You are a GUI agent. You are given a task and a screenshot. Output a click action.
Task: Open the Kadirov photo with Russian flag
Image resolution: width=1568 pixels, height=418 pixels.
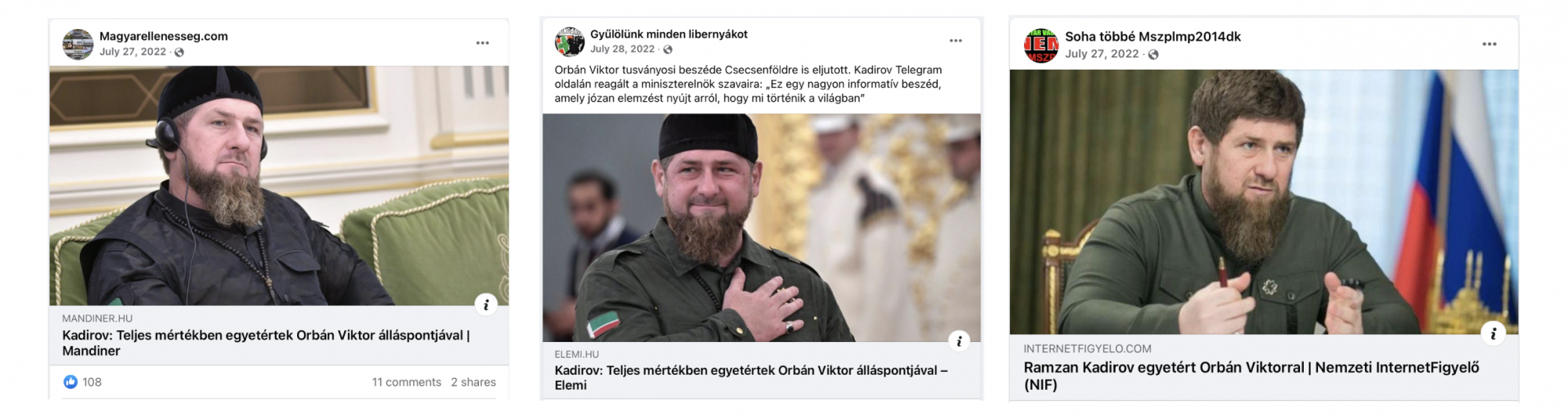click(1264, 202)
